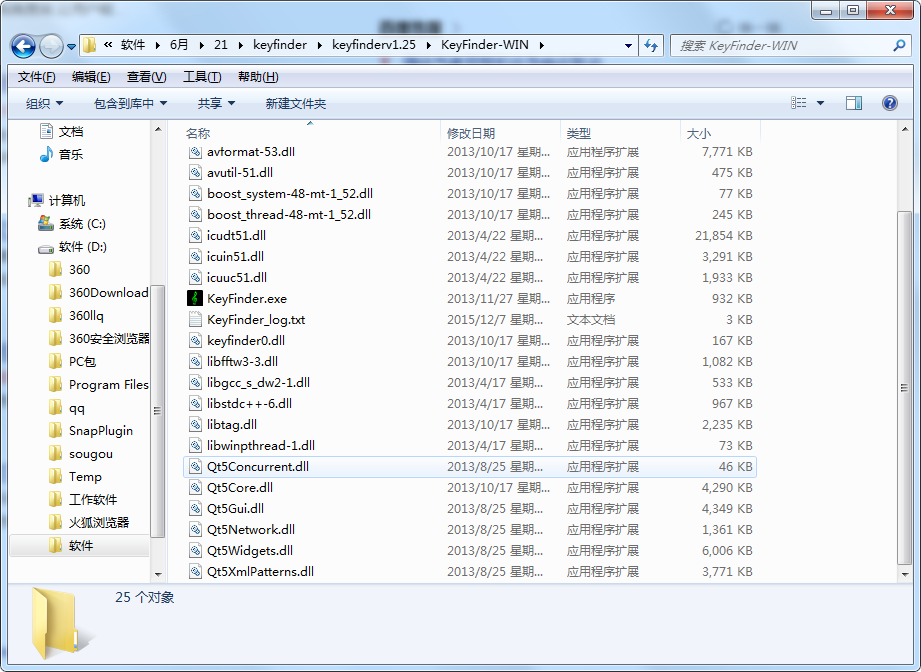Open the recent pages dropdown arrow
Image resolution: width=921 pixels, height=672 pixels.
pyautogui.click(x=71, y=46)
